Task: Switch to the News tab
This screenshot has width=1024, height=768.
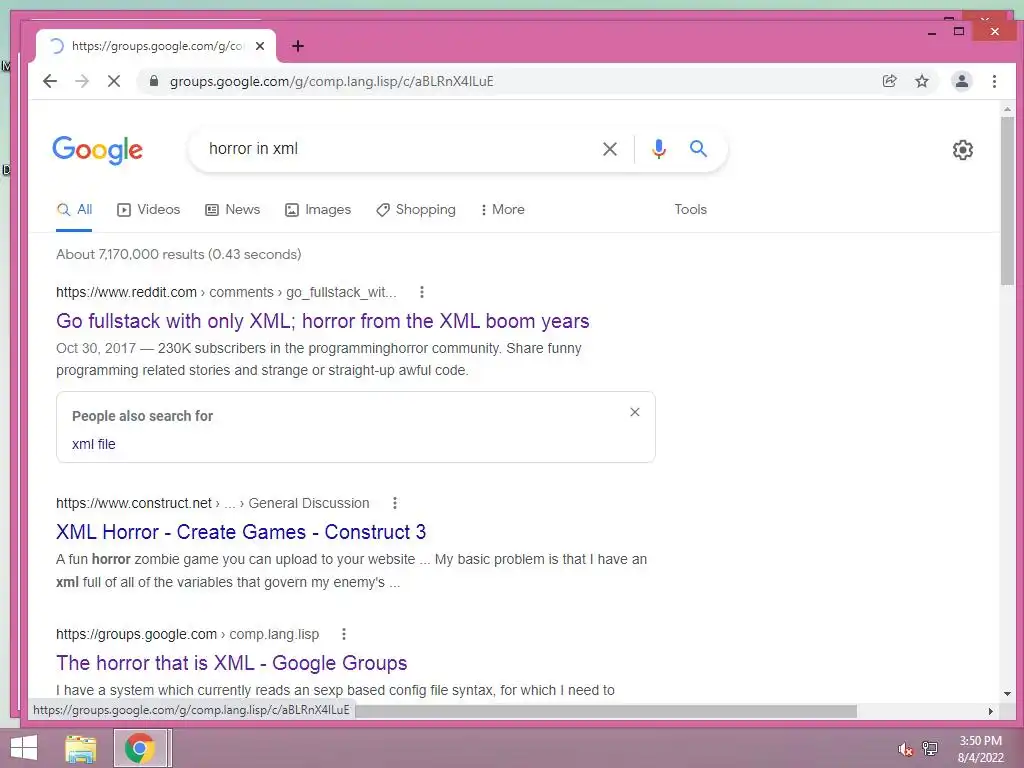Action: pos(232,210)
